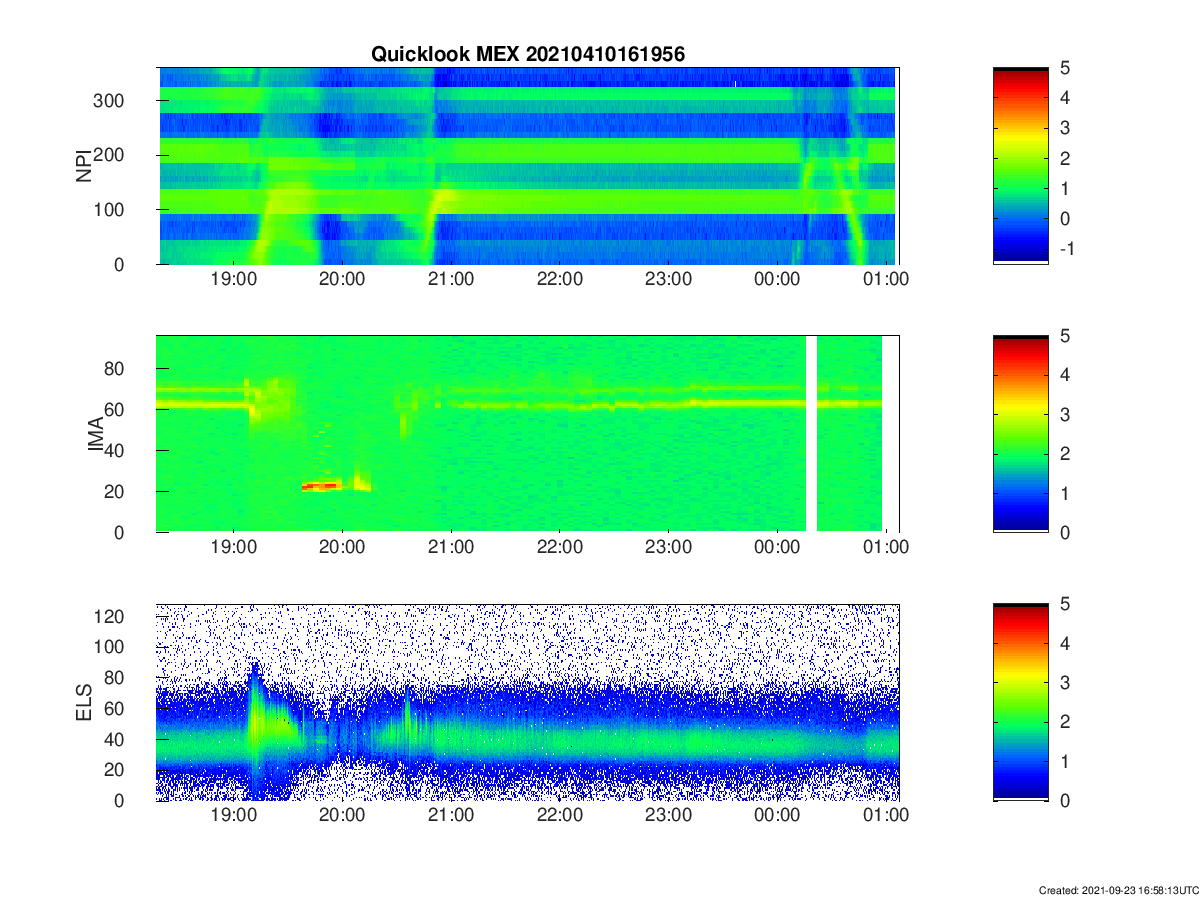Viewport: 1200px width, 900px height.
Task: Click the "21:00" time label under the IMA panel
Action: (x=451, y=549)
